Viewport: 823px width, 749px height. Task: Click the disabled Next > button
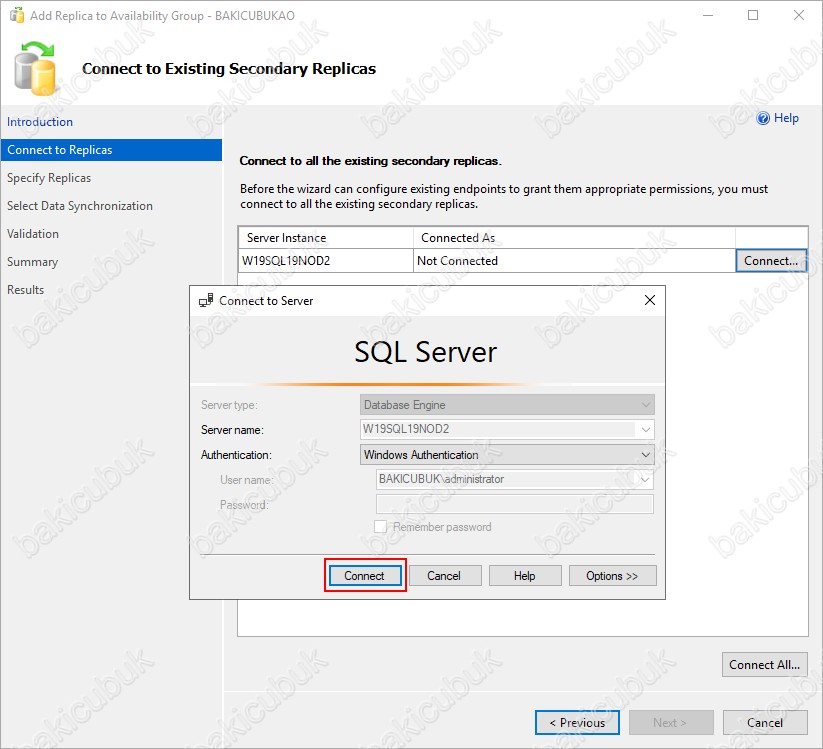[x=671, y=722]
